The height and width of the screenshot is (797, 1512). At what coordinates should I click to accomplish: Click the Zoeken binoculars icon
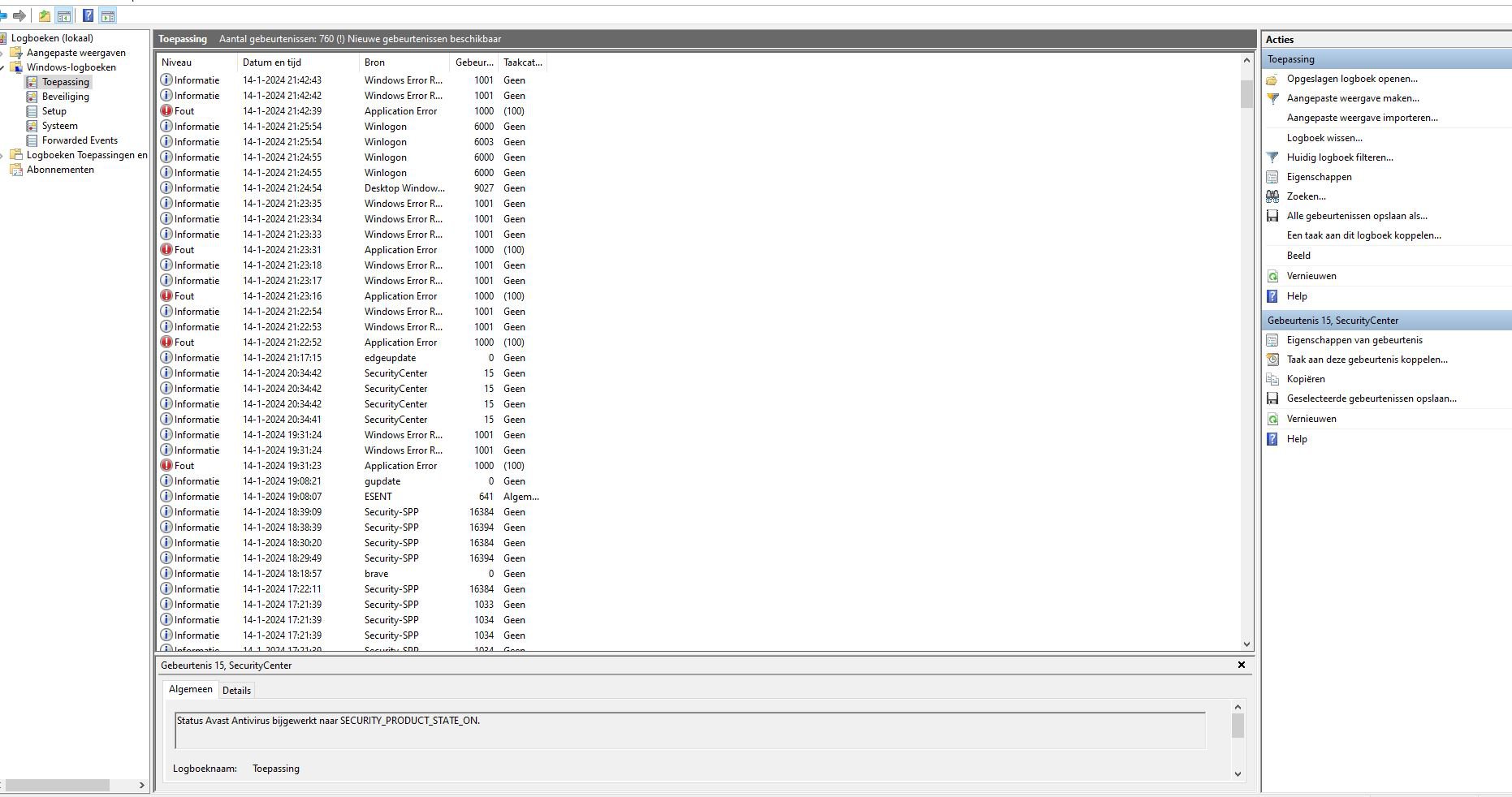click(1272, 196)
